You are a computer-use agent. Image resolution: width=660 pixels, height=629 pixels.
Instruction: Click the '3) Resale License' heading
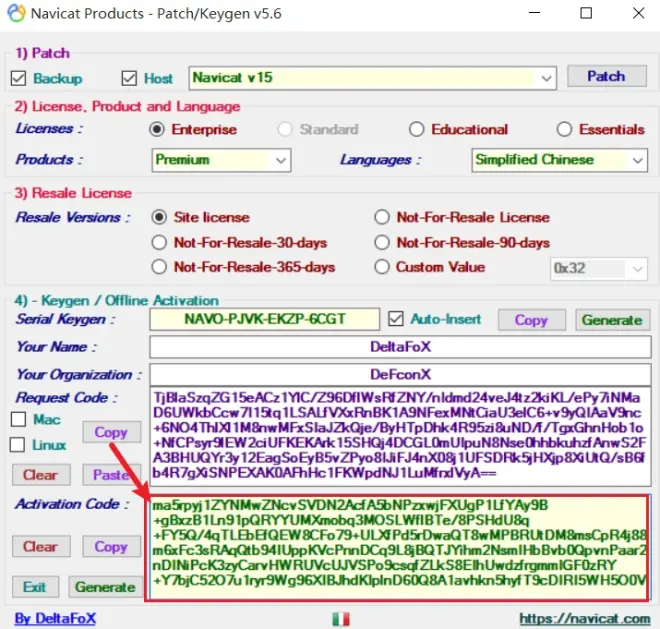[73, 193]
